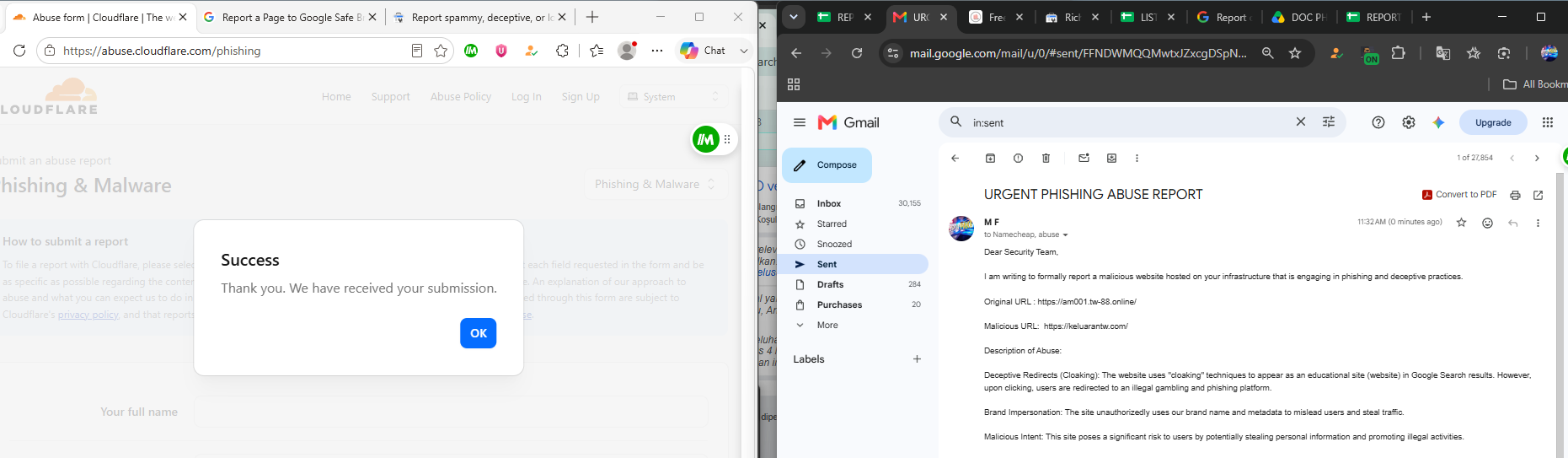Compose a new Gmail message
This screenshot has height=458, width=1568.
827,165
